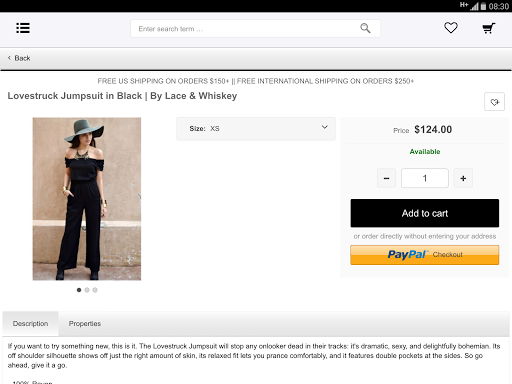Image resolution: width=512 pixels, height=384 pixels.
Task: Show the second product image dot
Action: [87, 290]
